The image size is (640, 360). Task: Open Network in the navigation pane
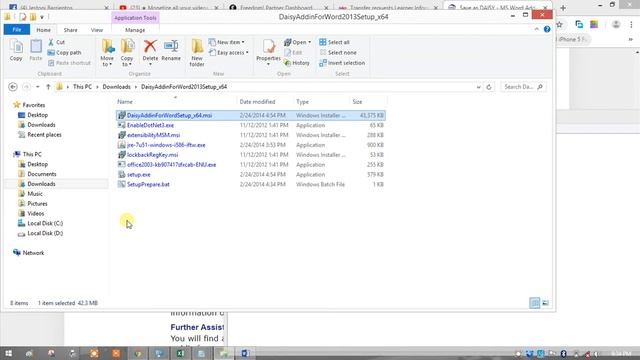[x=29, y=253]
